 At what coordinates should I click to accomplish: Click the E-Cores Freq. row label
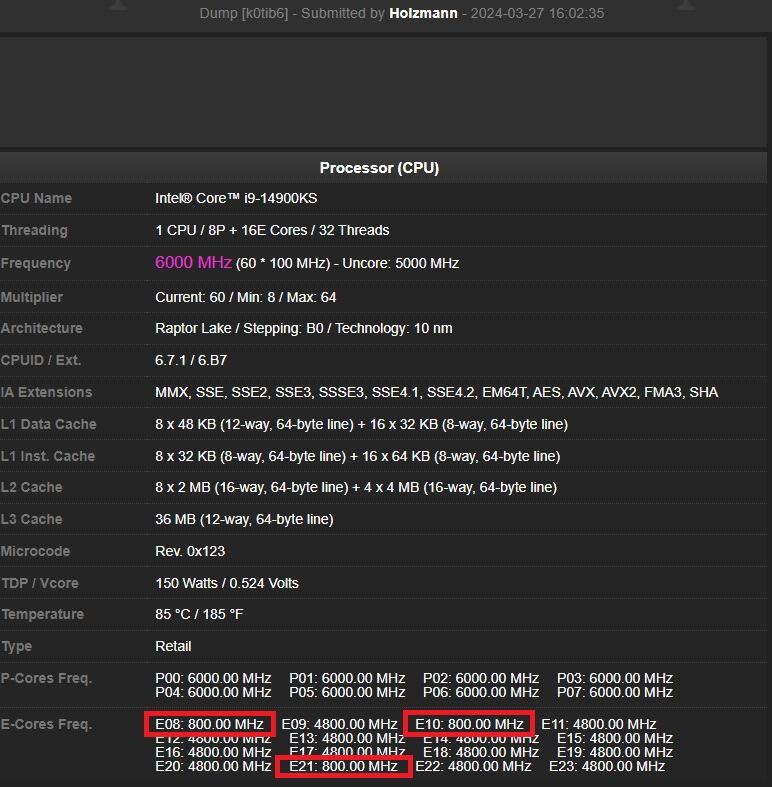click(x=46, y=724)
